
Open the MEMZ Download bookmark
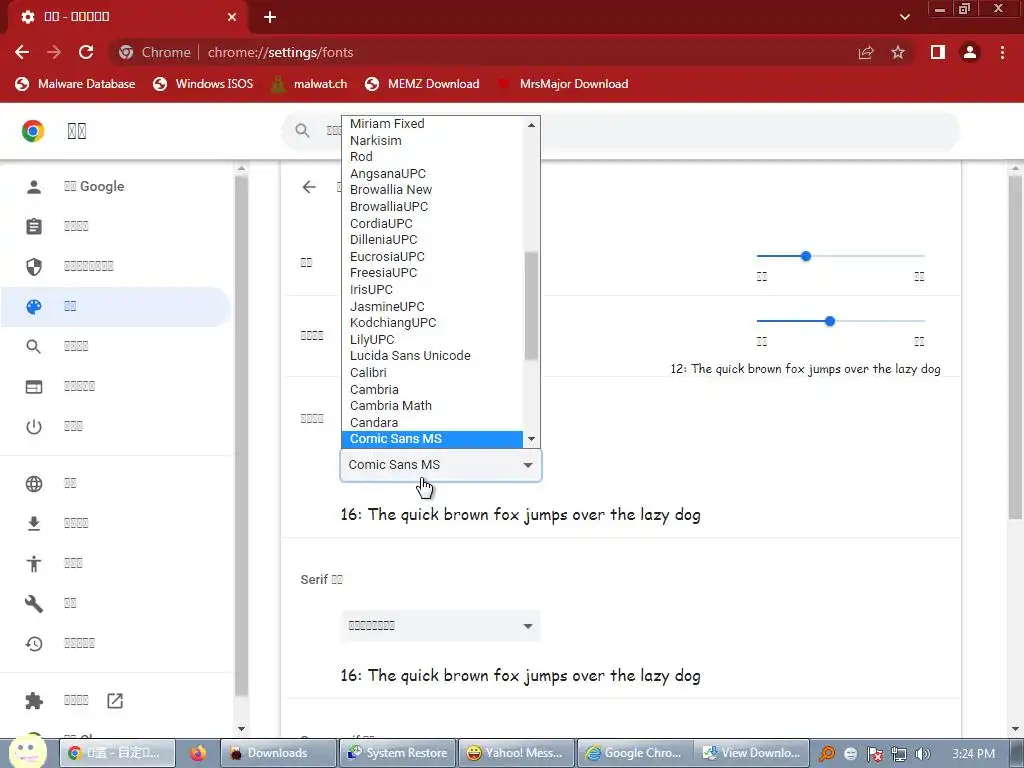point(423,84)
